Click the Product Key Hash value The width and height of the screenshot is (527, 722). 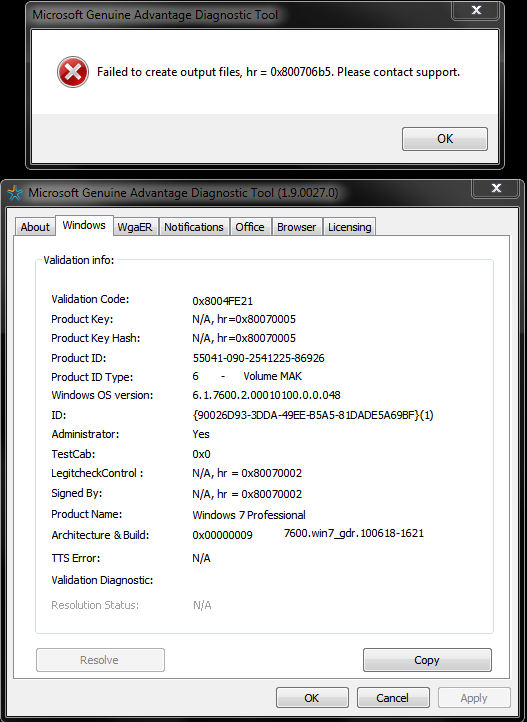[x=244, y=338]
